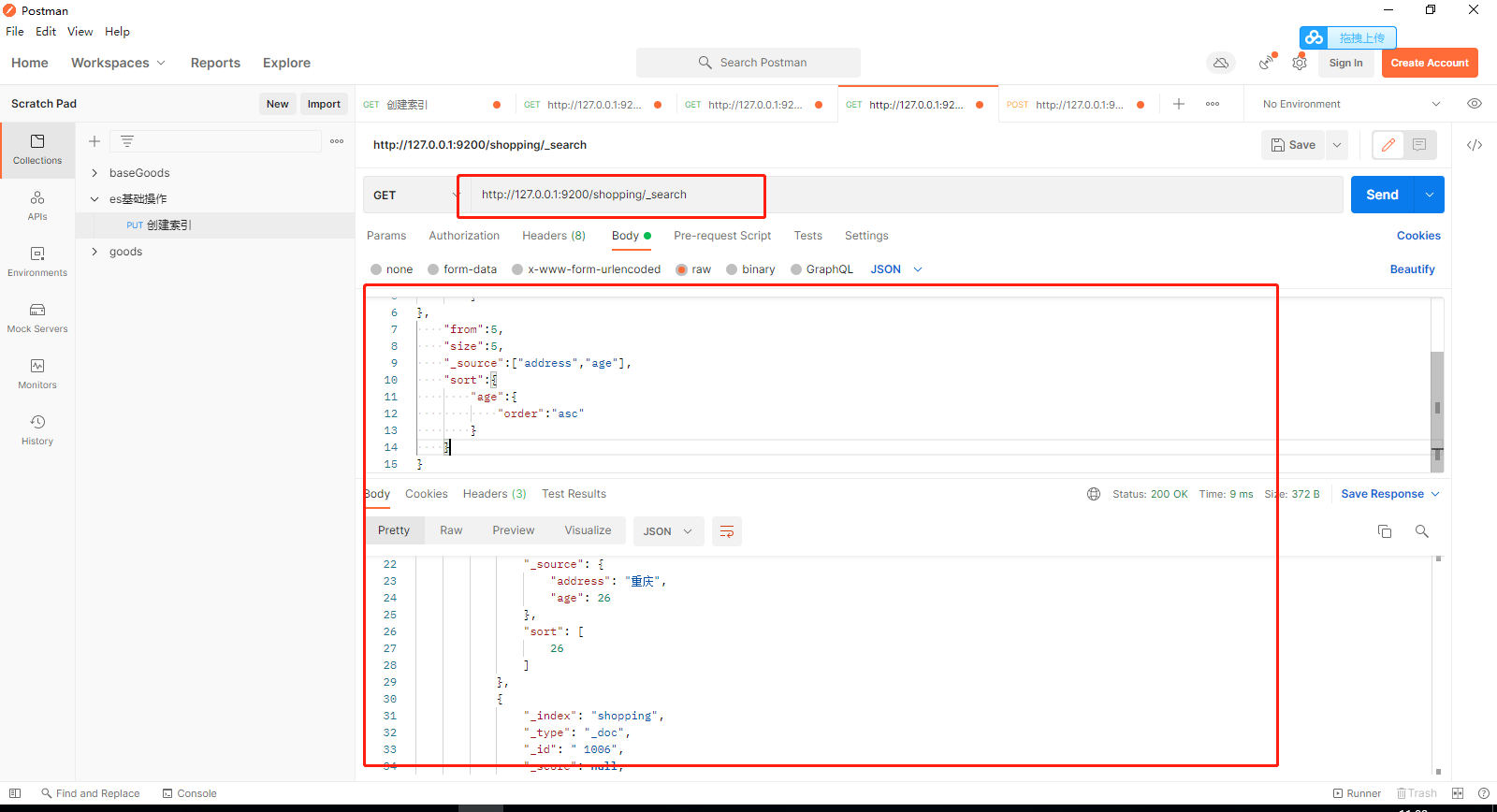Open the Send button arrow dropdown
Image resolution: width=1497 pixels, height=812 pixels.
1430,195
